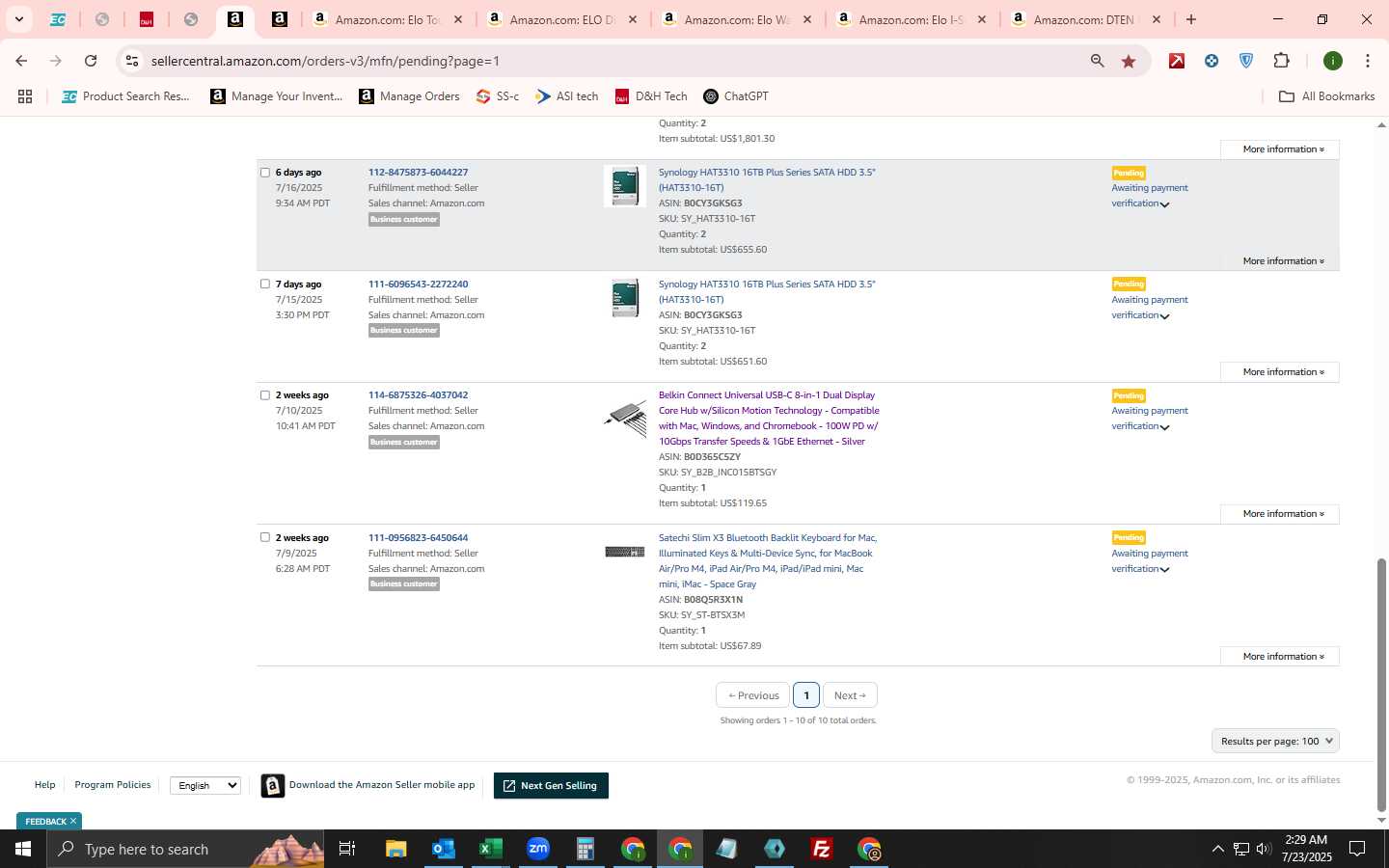Open Program Policies footer link
Image resolution: width=1389 pixels, height=868 pixels.
click(113, 785)
